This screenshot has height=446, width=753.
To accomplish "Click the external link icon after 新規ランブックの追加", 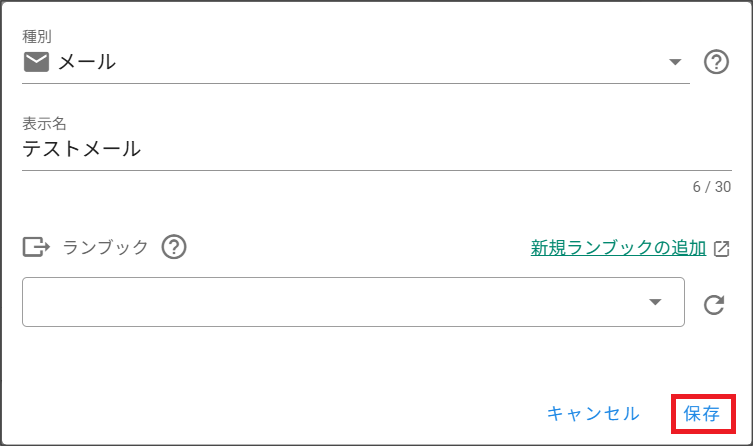I will [721, 249].
